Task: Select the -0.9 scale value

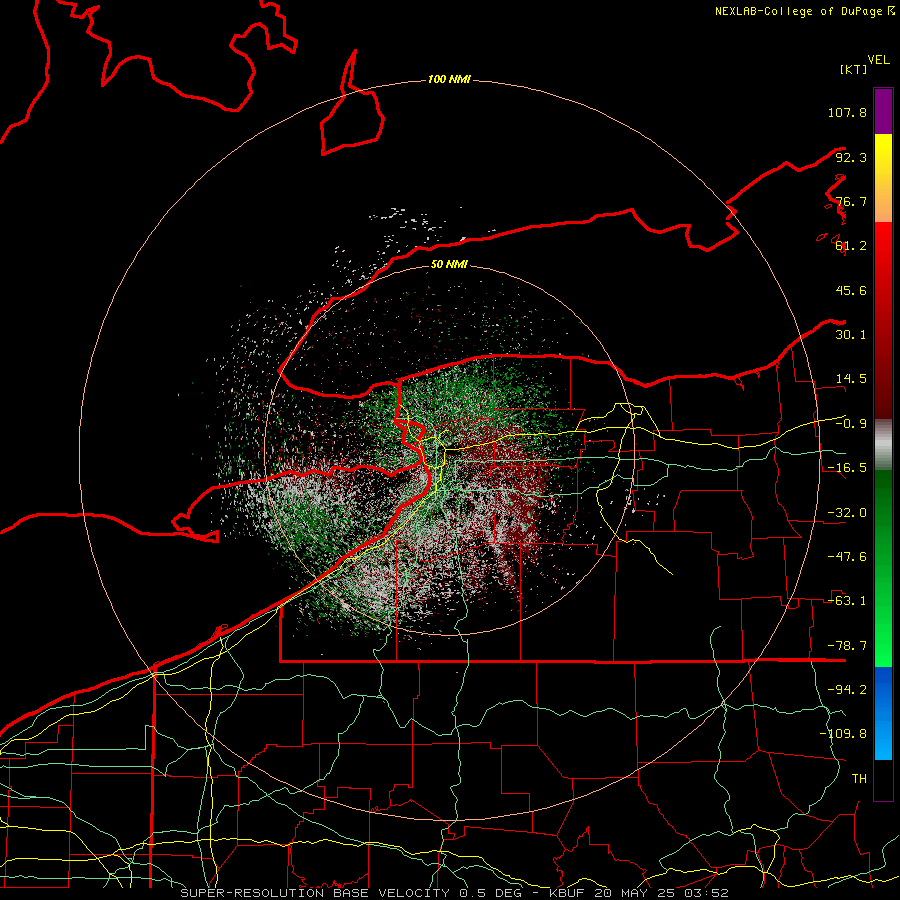Action: pyautogui.click(x=851, y=424)
